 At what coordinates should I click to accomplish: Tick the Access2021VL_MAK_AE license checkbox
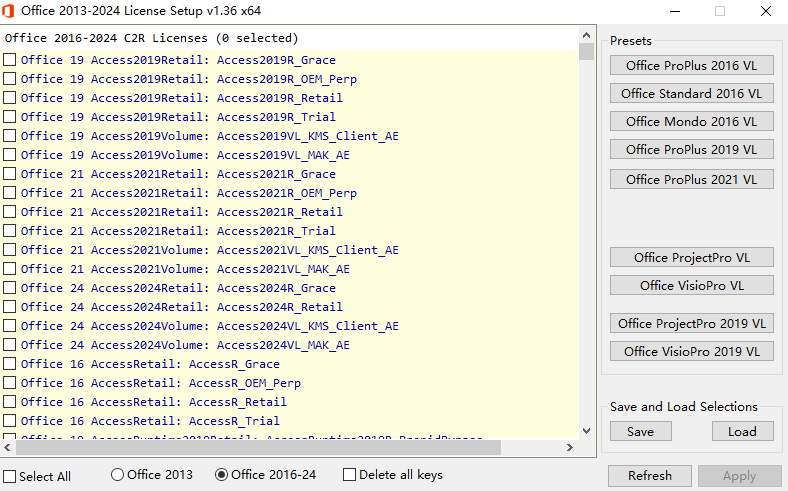tap(10, 269)
